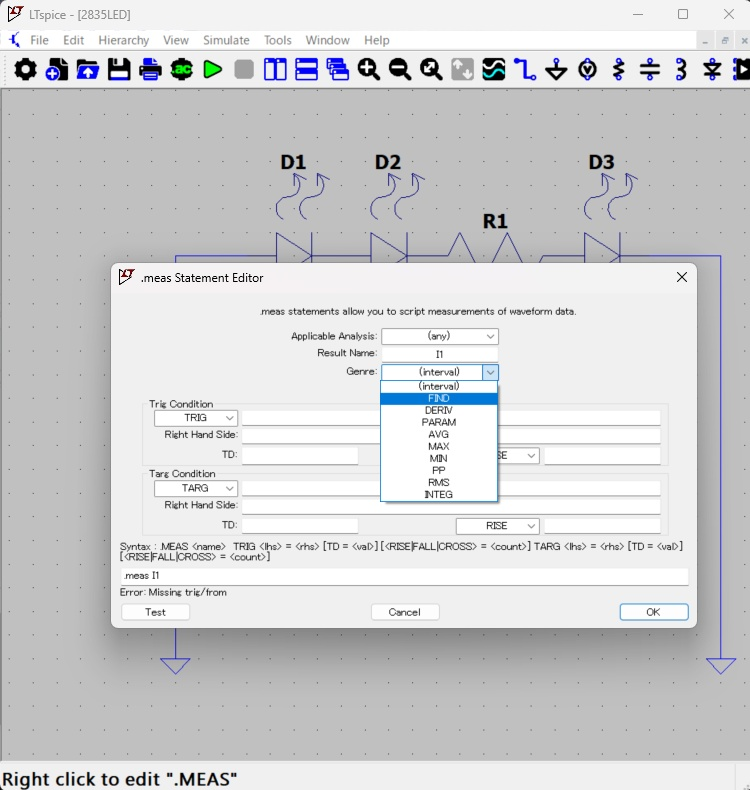Choose DERIV from the Genre list
750x790 pixels.
(439, 411)
